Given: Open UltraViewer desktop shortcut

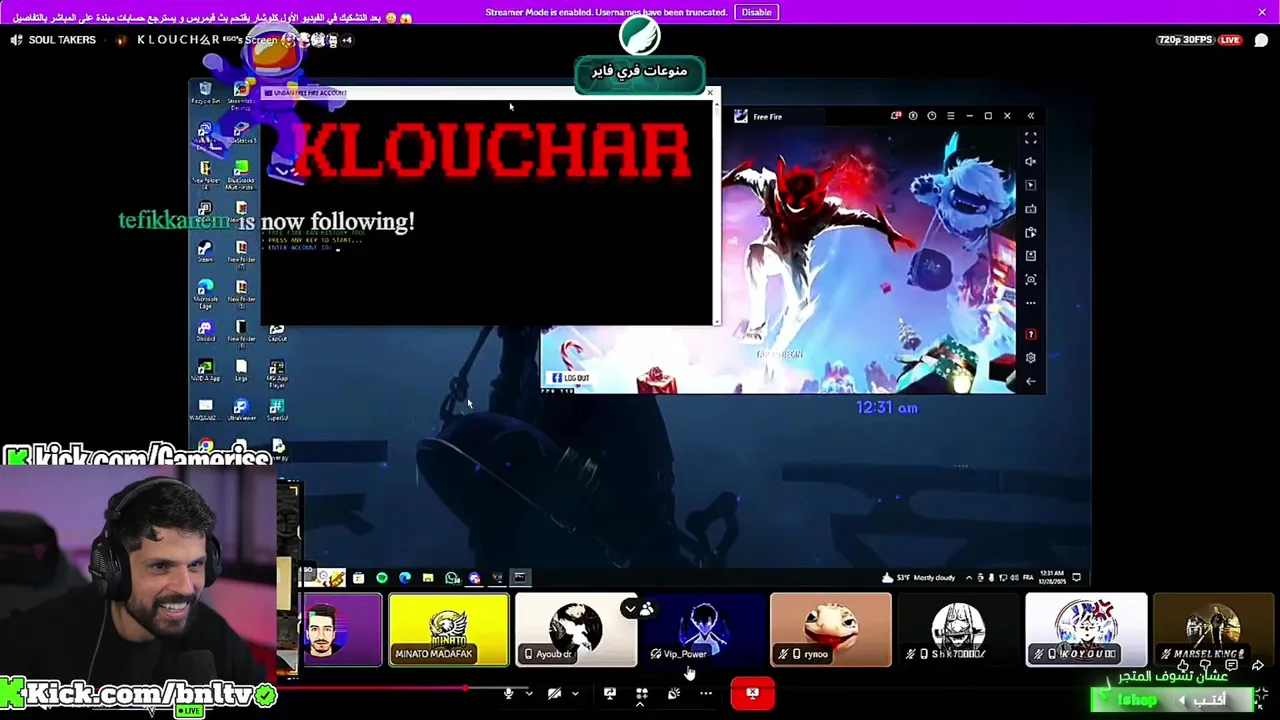Looking at the screenshot, I should pos(241,410).
